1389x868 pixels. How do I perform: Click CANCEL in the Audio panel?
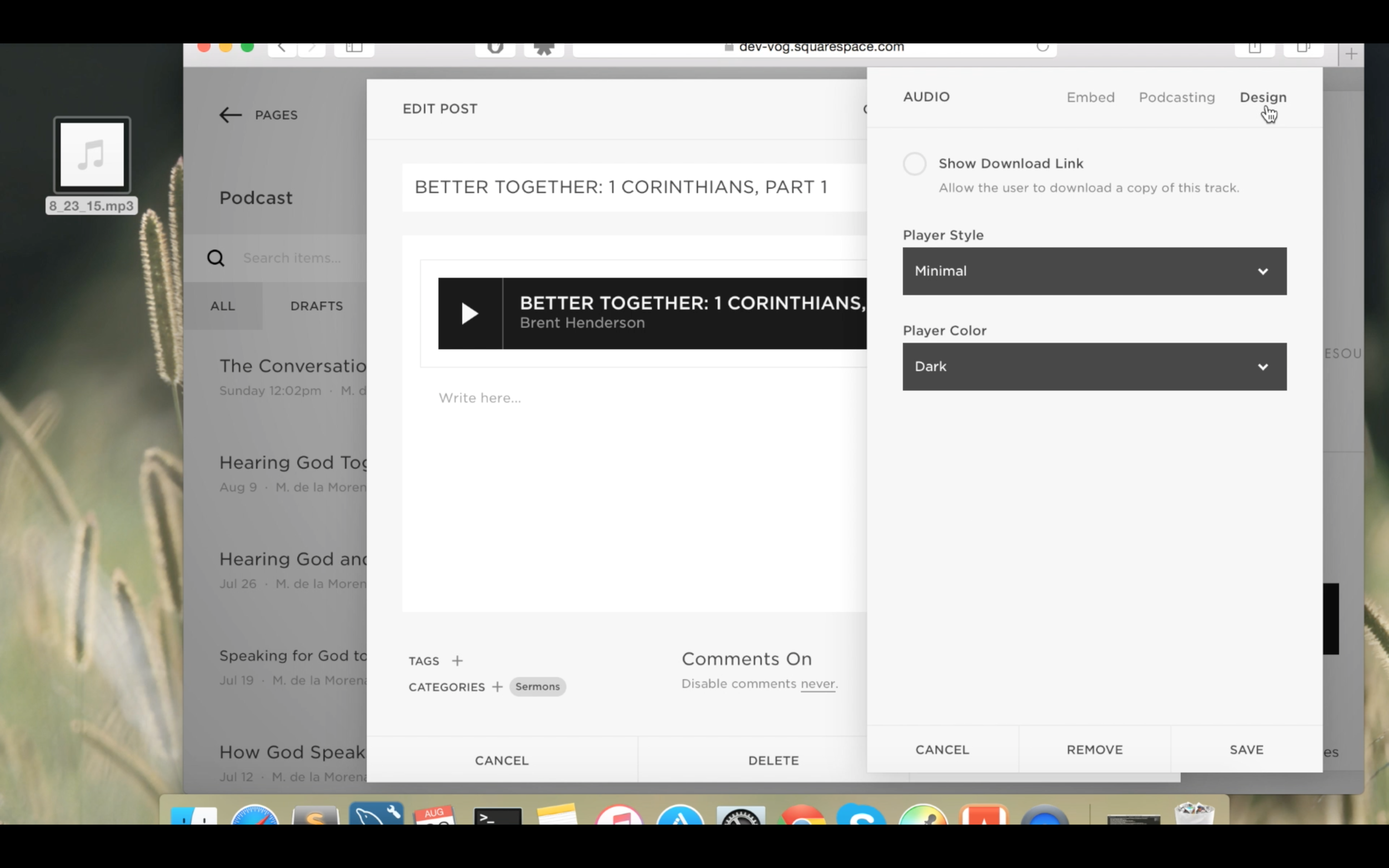pyautogui.click(x=942, y=750)
